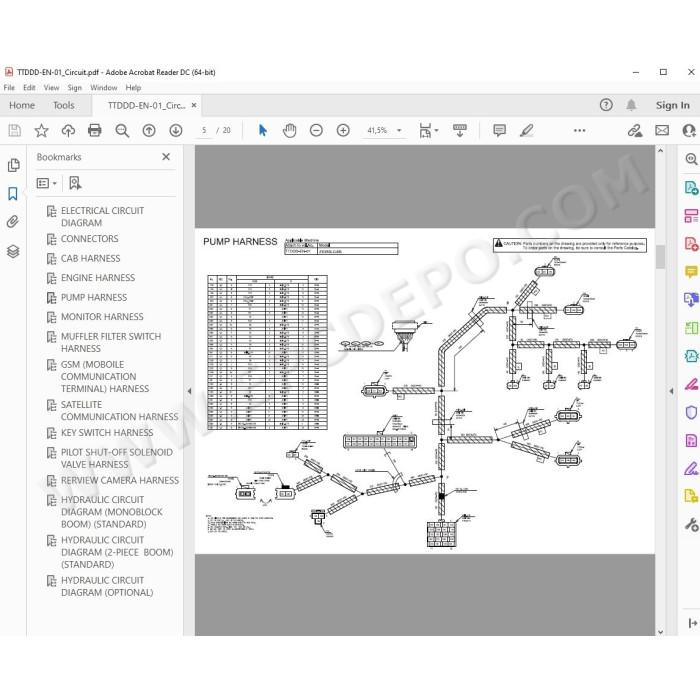Screen dimensions: 700x700
Task: Go to next page arrow icon
Action: point(175,130)
